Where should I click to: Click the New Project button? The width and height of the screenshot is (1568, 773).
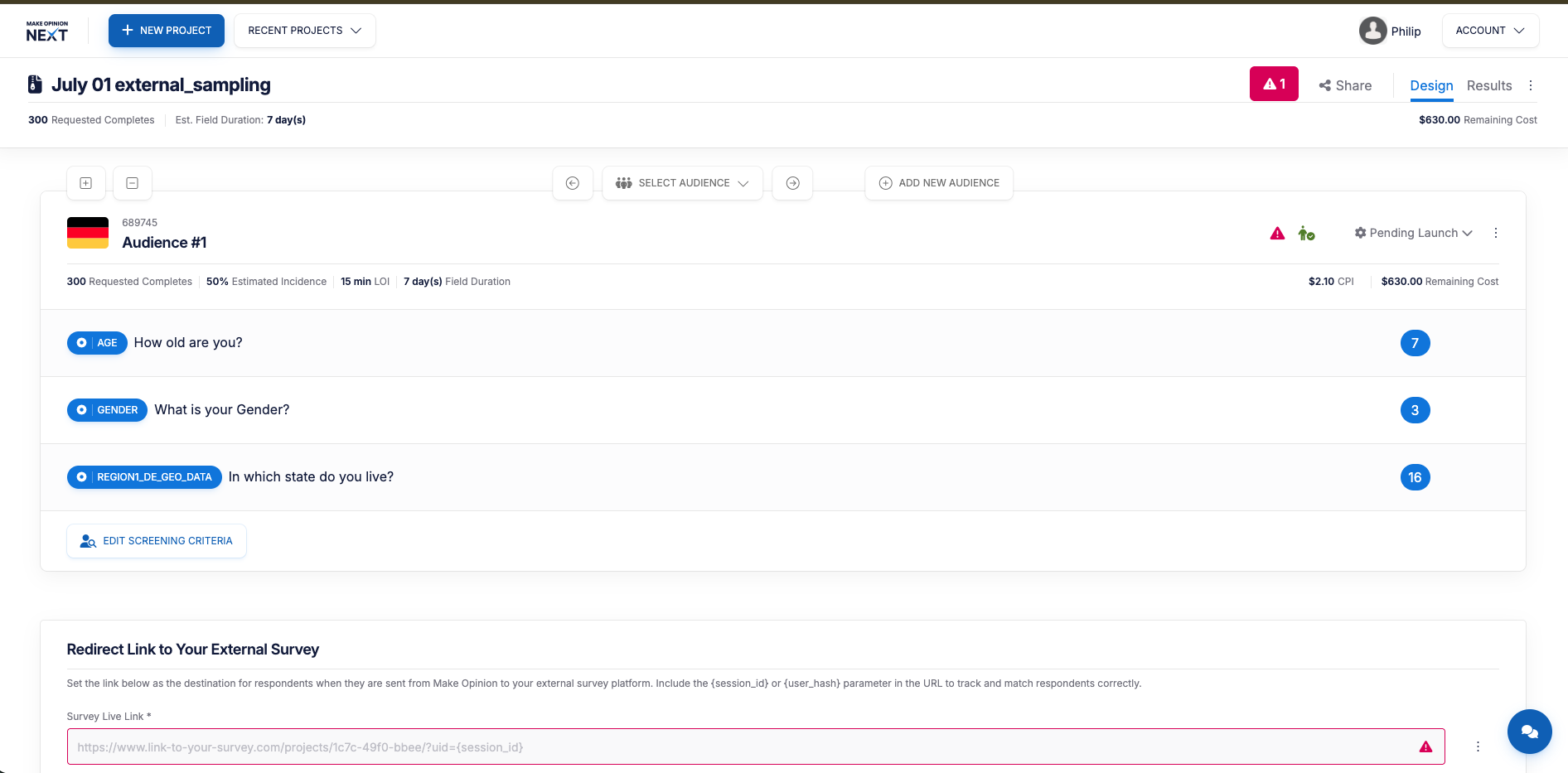tap(167, 31)
